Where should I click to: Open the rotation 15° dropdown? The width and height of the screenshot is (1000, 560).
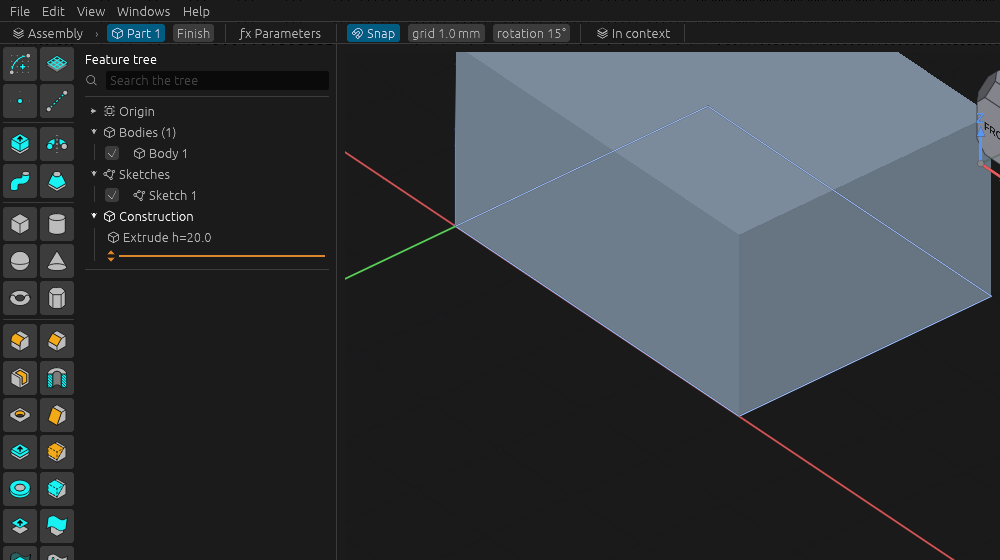pyautogui.click(x=531, y=33)
